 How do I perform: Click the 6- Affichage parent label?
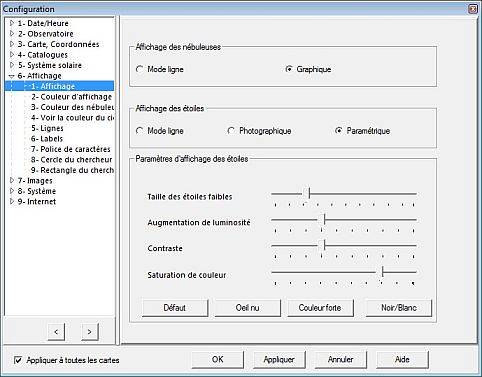point(39,76)
